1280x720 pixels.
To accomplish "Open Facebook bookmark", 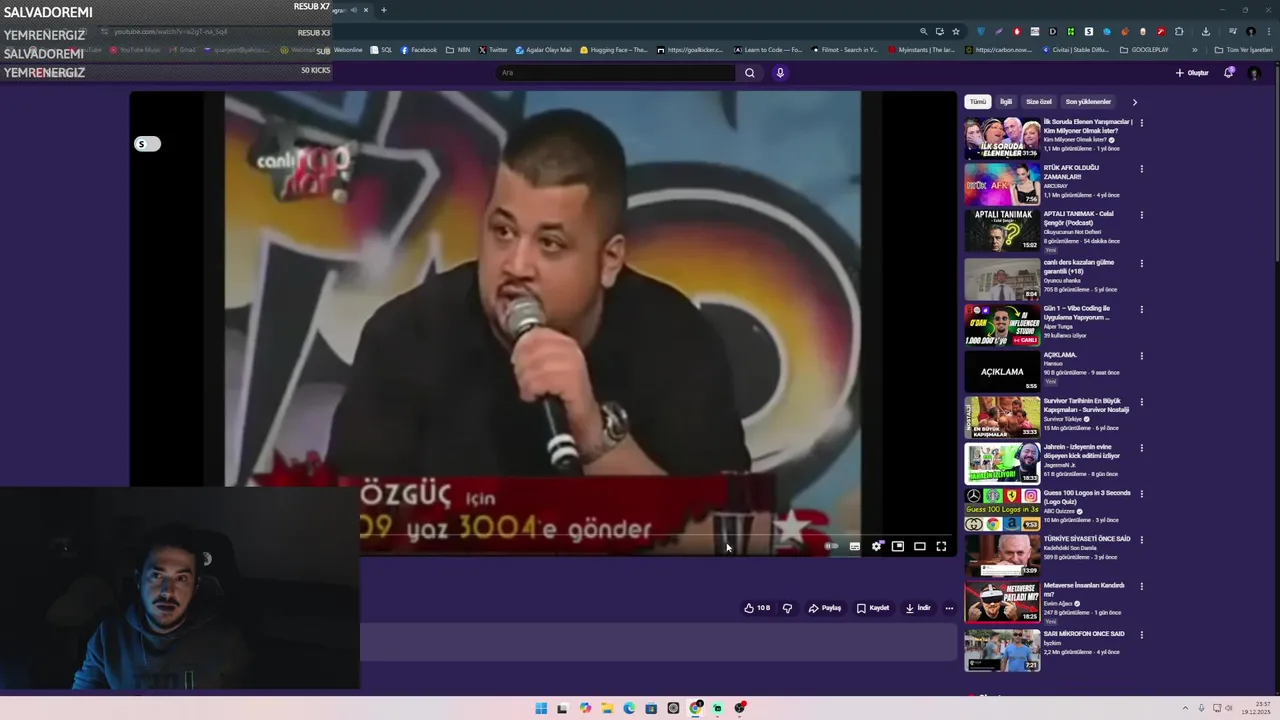I will (419, 50).
